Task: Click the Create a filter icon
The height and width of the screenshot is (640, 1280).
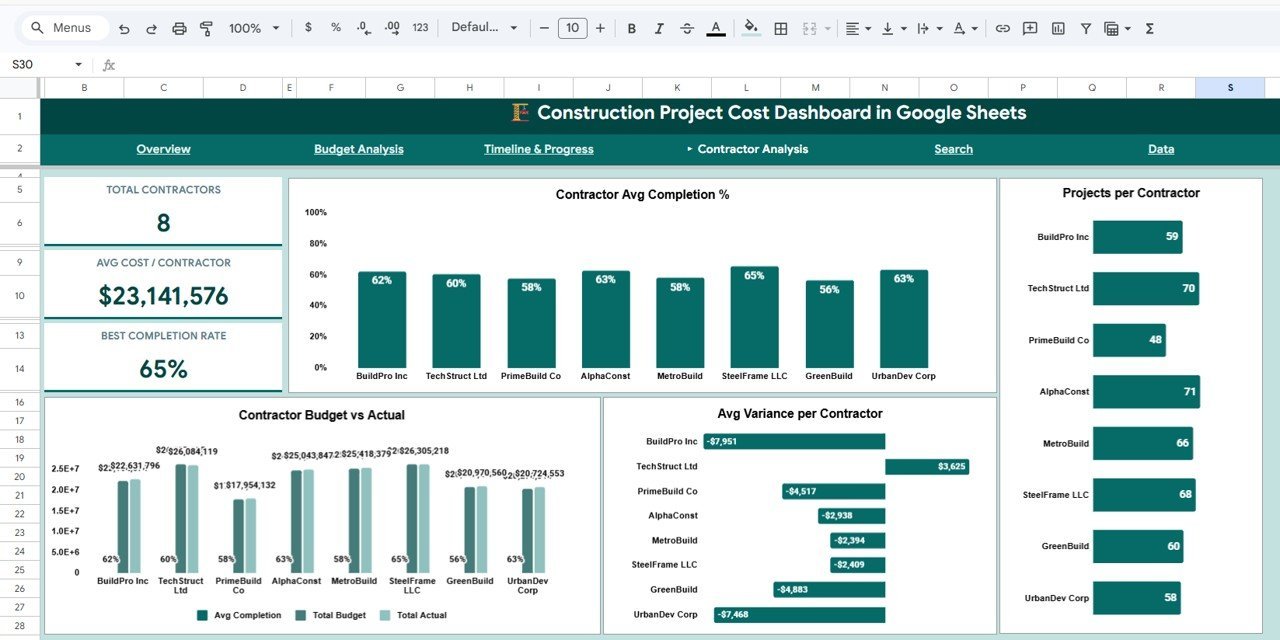Action: tap(1085, 27)
